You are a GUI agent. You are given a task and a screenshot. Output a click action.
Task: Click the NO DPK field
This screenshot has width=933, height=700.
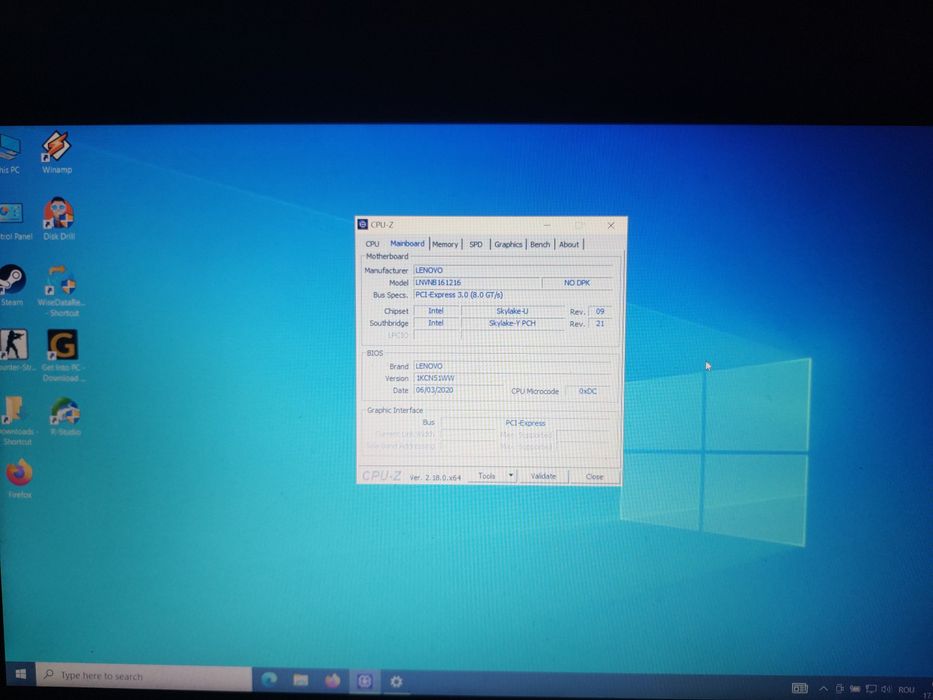[577, 283]
